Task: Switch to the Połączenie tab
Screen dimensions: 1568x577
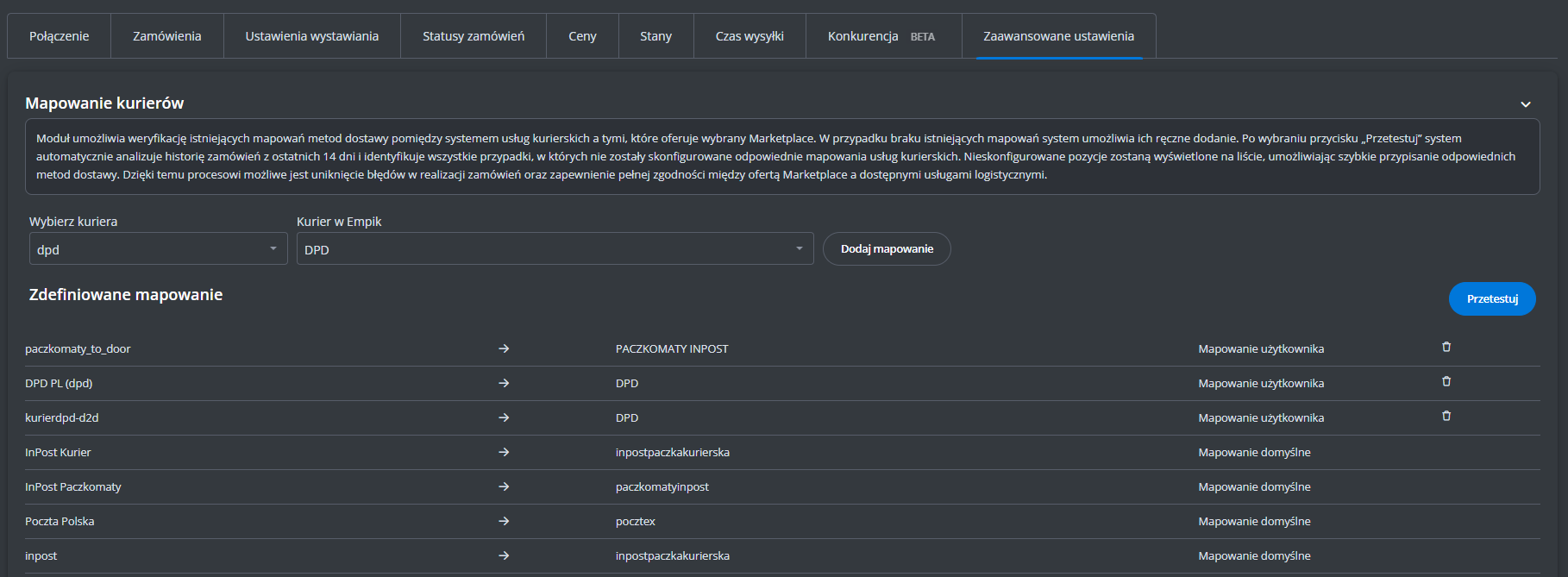Action: tap(60, 36)
